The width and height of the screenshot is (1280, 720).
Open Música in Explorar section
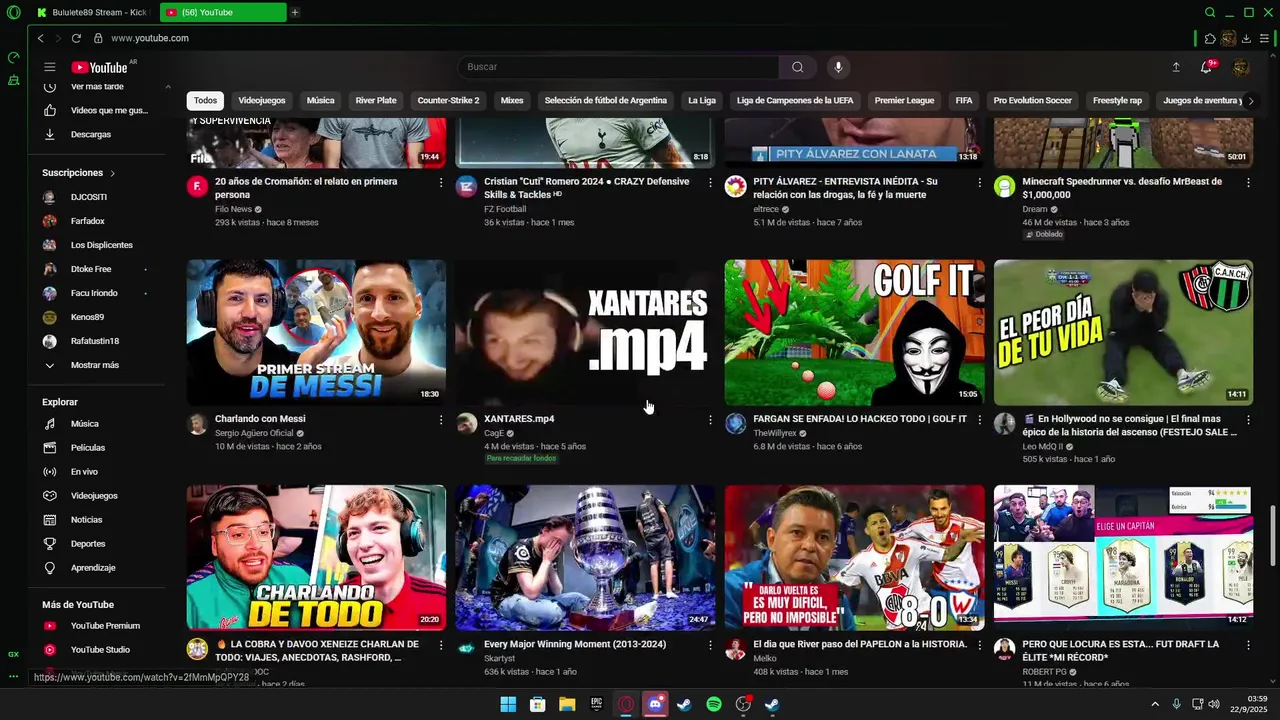tap(85, 424)
